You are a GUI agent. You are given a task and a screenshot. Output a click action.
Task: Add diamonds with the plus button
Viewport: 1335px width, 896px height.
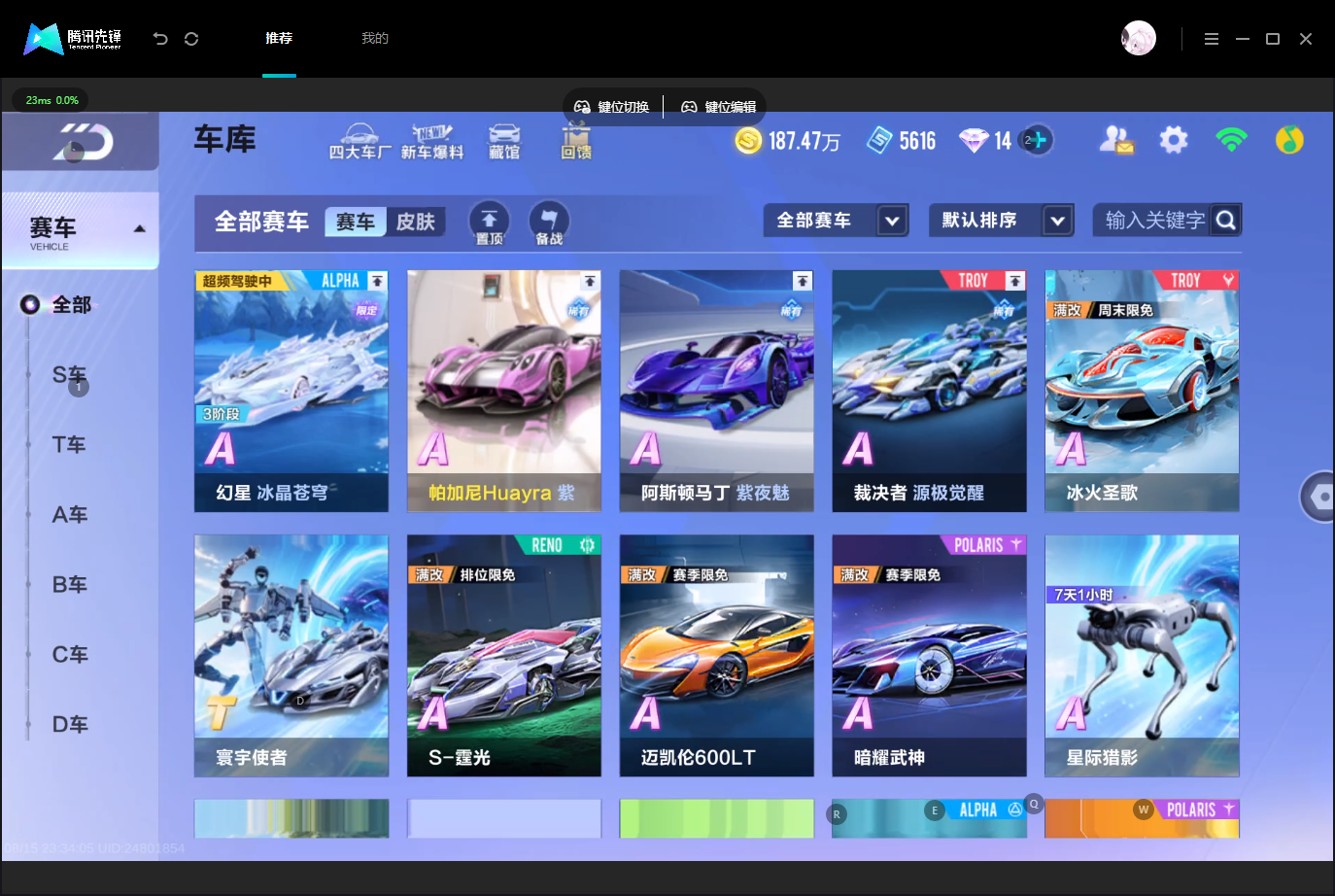pos(1037,140)
